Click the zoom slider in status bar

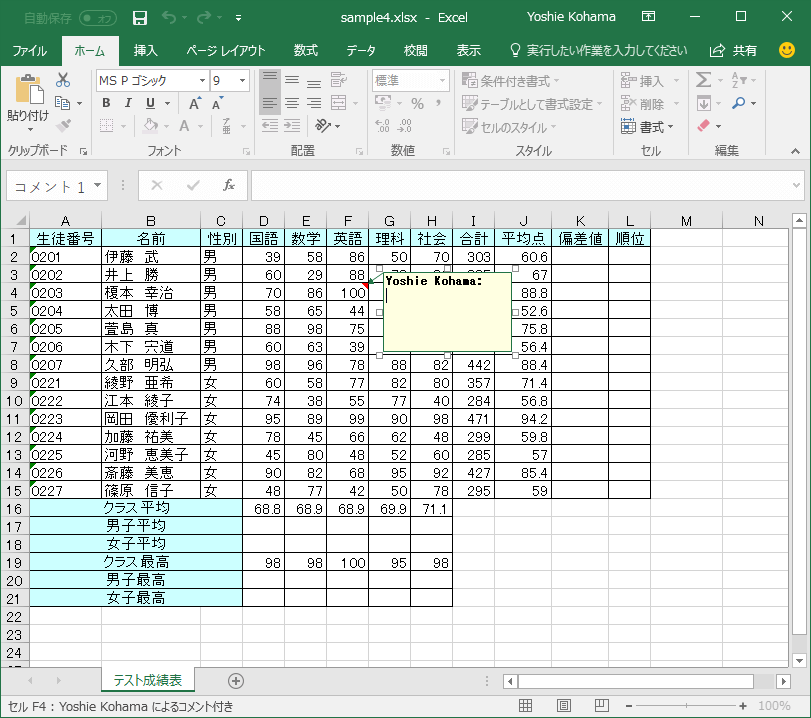click(x=686, y=706)
